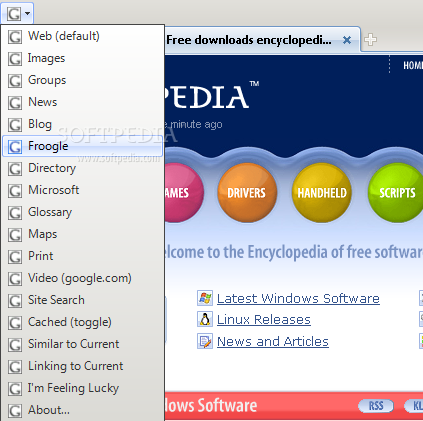Viewport: 423px width, 421px height.
Task: Choose the highlighted Froogle entry
Action: pos(83,146)
